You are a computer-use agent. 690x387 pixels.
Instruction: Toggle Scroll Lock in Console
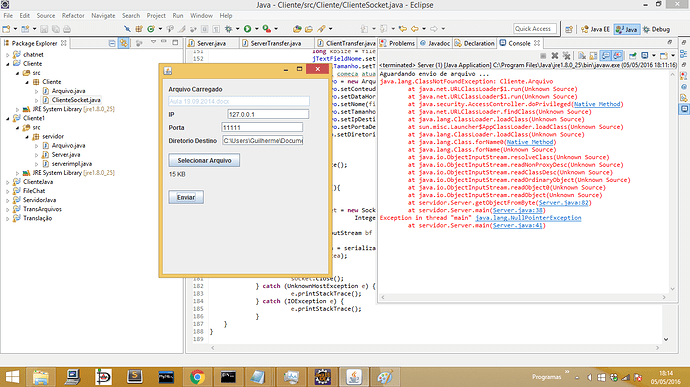pyautogui.click(x=594, y=55)
